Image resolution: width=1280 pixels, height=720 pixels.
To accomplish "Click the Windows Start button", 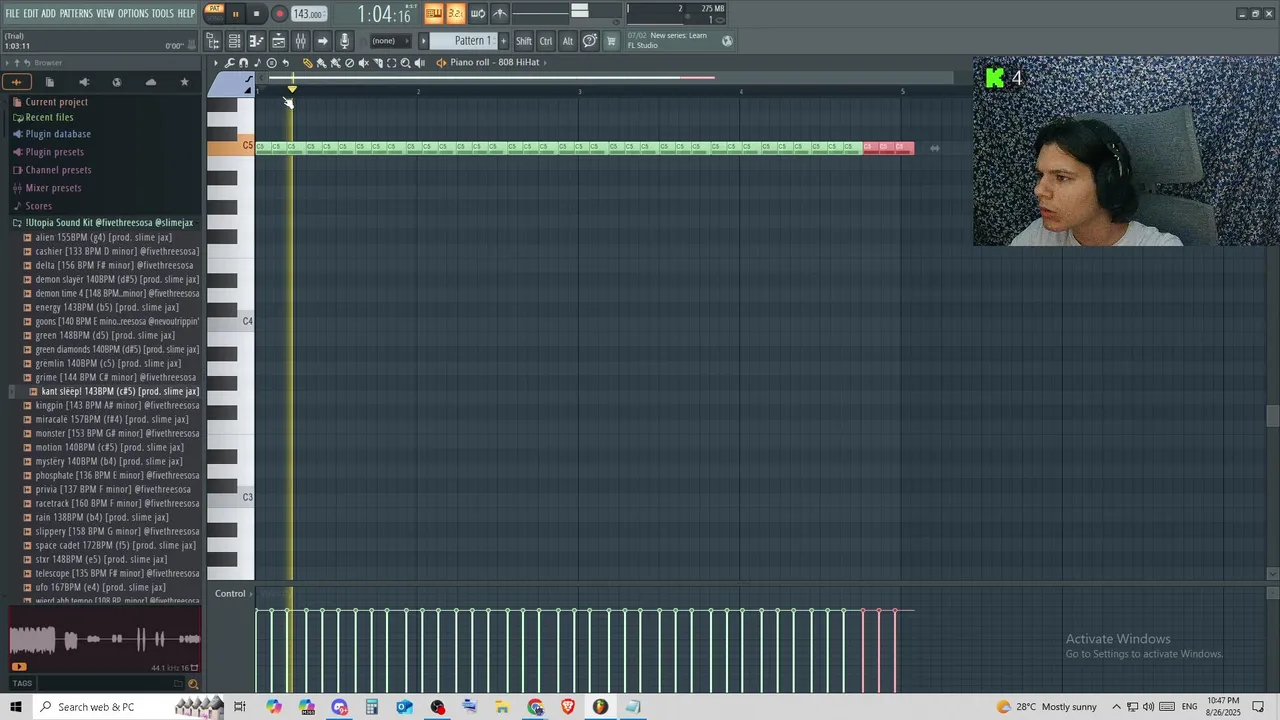I will (x=15, y=707).
